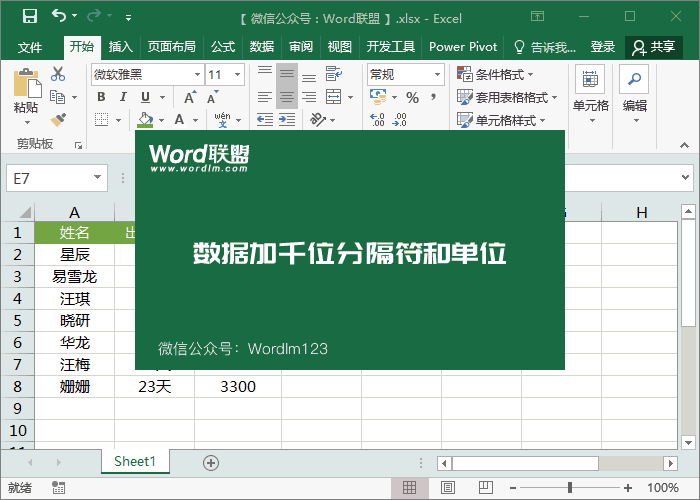Screen dimensions: 700x500
Task: Click Merge and Center icon
Action: pos(333,97)
